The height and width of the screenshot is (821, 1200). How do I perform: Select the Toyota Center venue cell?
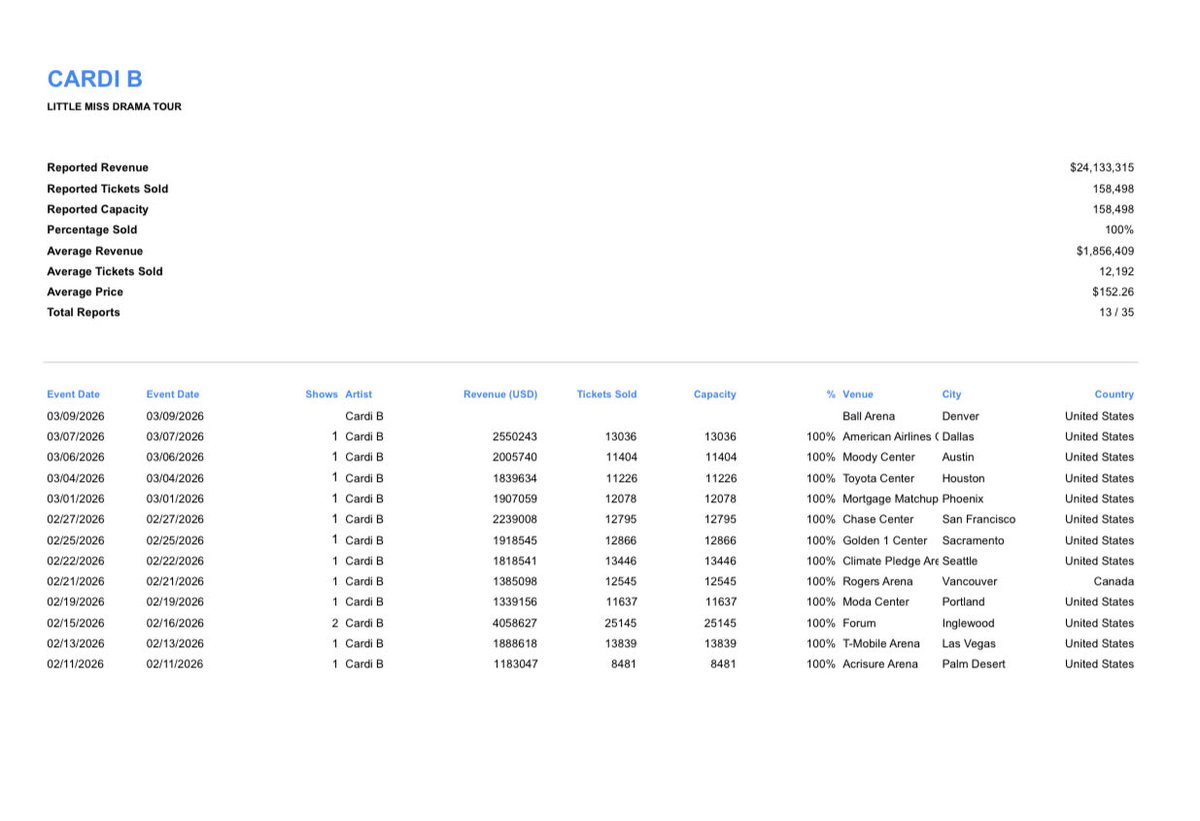tap(879, 478)
